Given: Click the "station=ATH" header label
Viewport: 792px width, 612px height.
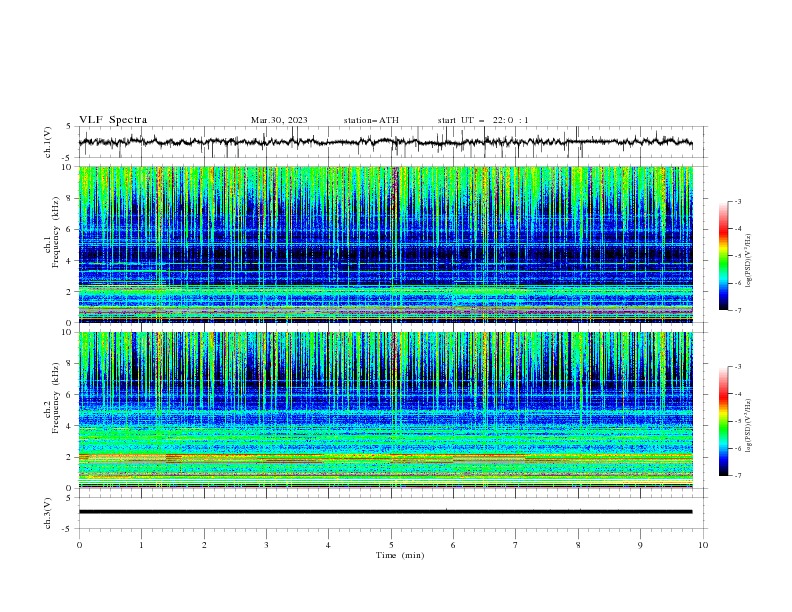Looking at the screenshot, I should [371, 120].
